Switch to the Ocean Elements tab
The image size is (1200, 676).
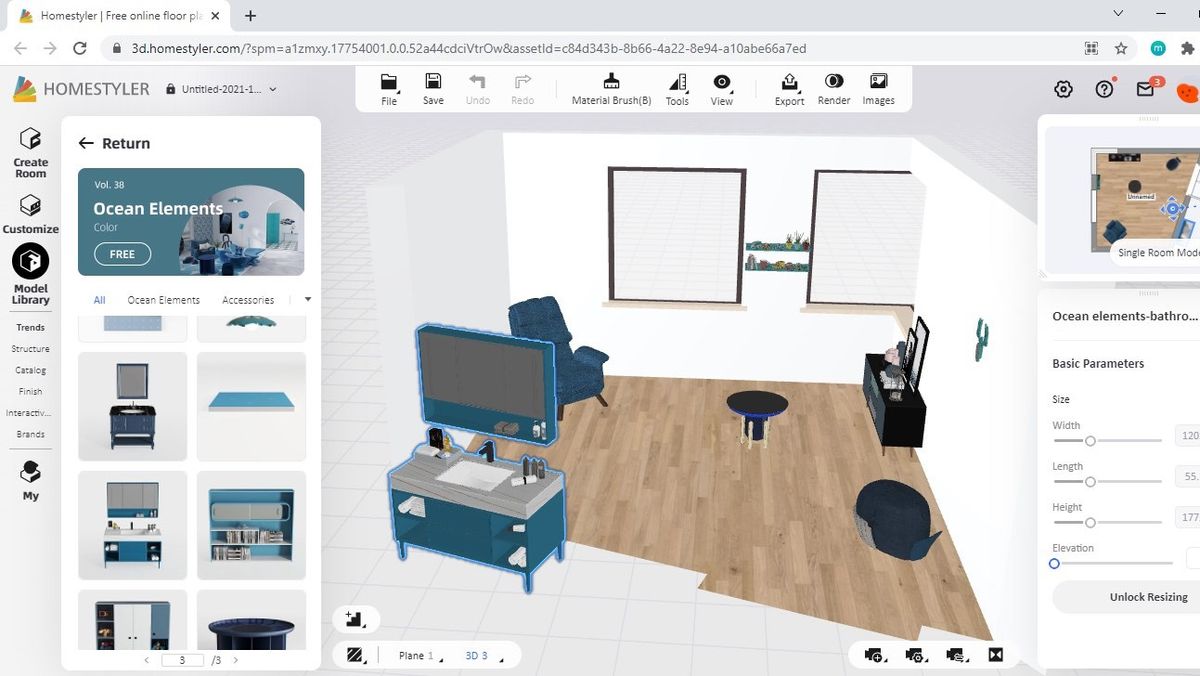tap(163, 299)
